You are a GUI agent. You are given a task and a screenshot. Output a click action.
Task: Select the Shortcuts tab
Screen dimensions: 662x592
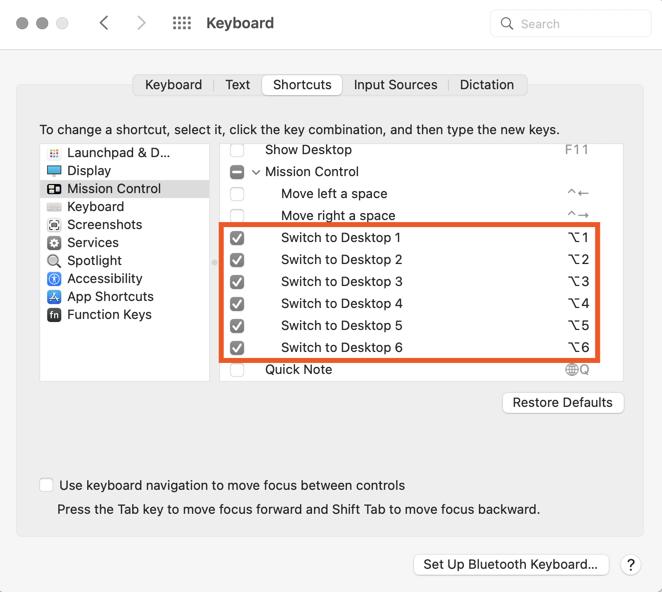[x=302, y=85]
